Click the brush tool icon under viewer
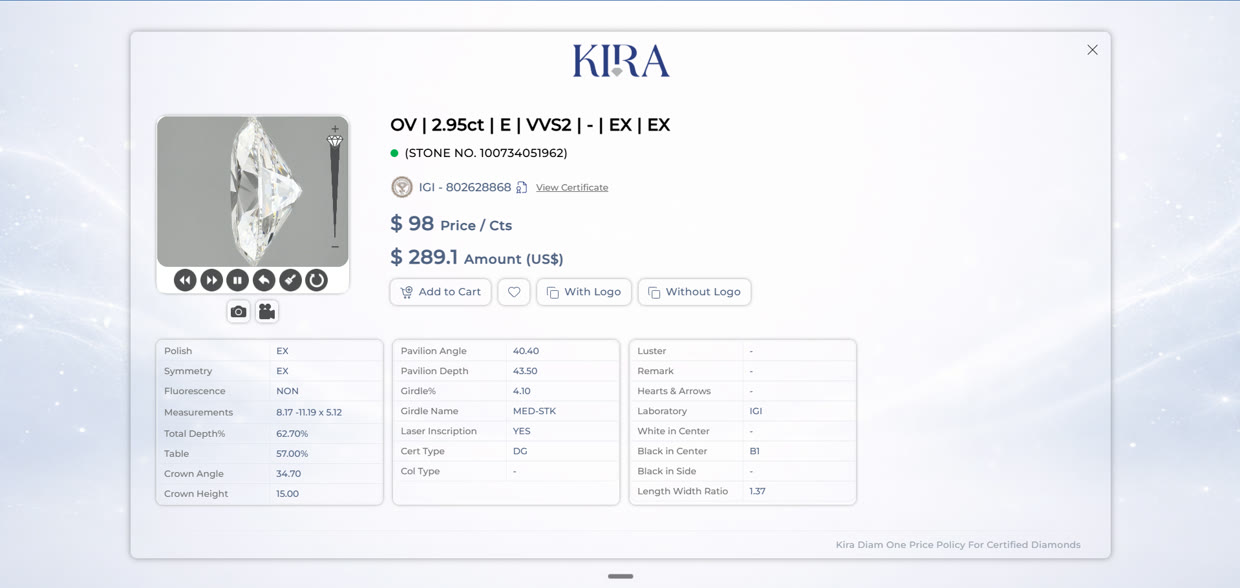This screenshot has width=1240, height=588. (x=290, y=280)
